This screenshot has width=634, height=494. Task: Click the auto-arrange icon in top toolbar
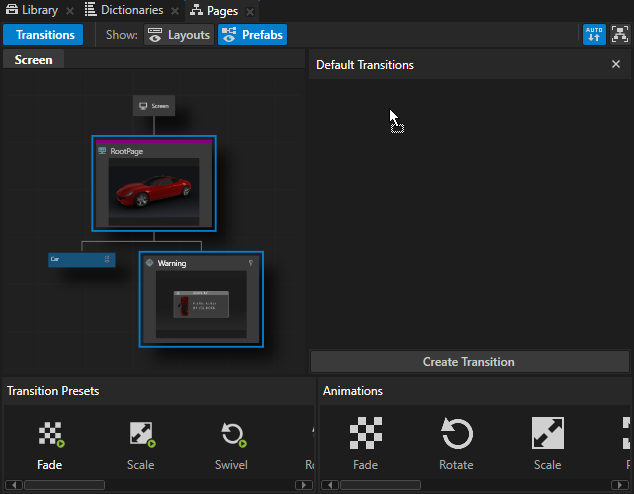pyautogui.click(x=594, y=35)
